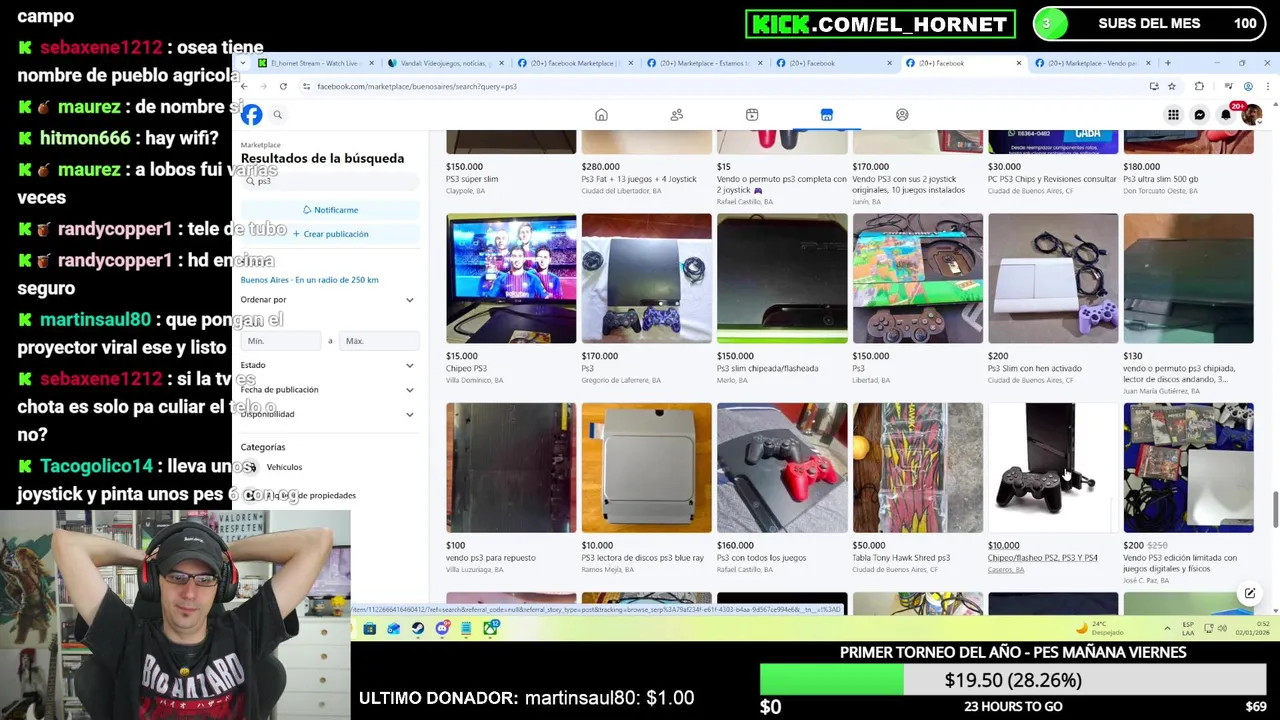Click the Marketplace search box containing ps3
The height and width of the screenshot is (720, 1280).
(x=329, y=181)
